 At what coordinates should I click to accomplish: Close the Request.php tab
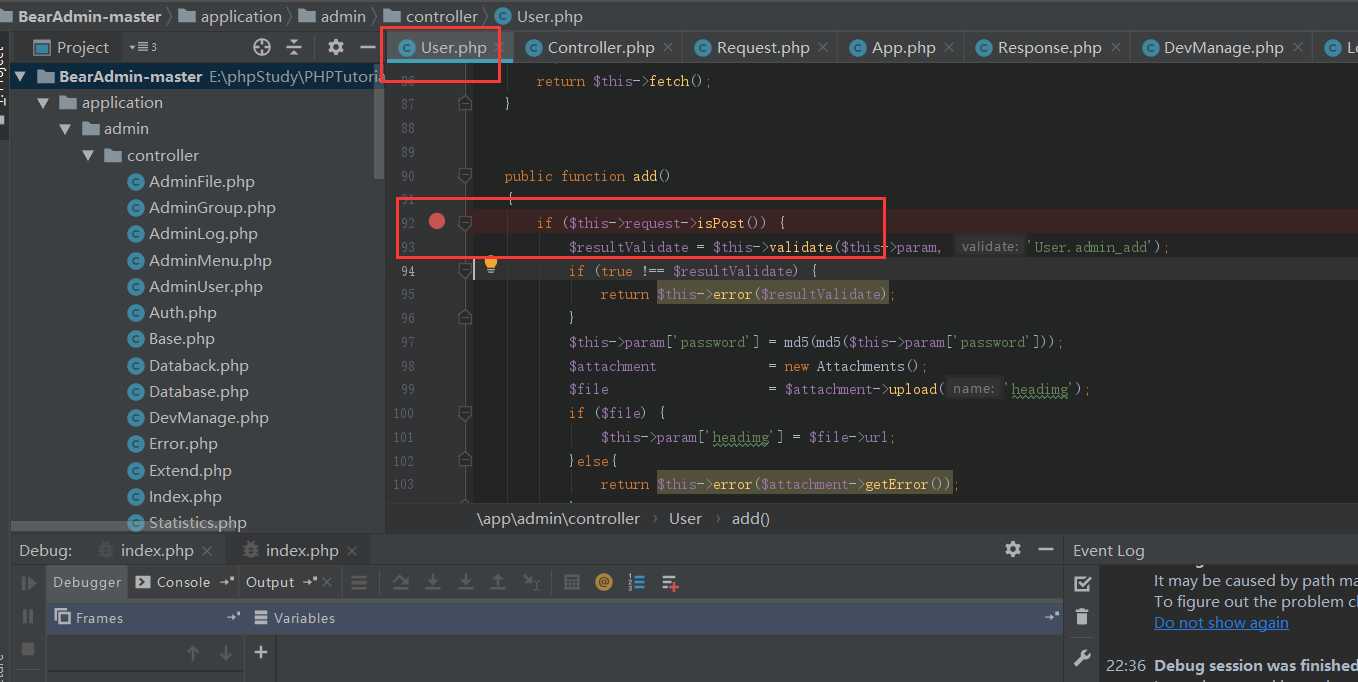pos(823,47)
